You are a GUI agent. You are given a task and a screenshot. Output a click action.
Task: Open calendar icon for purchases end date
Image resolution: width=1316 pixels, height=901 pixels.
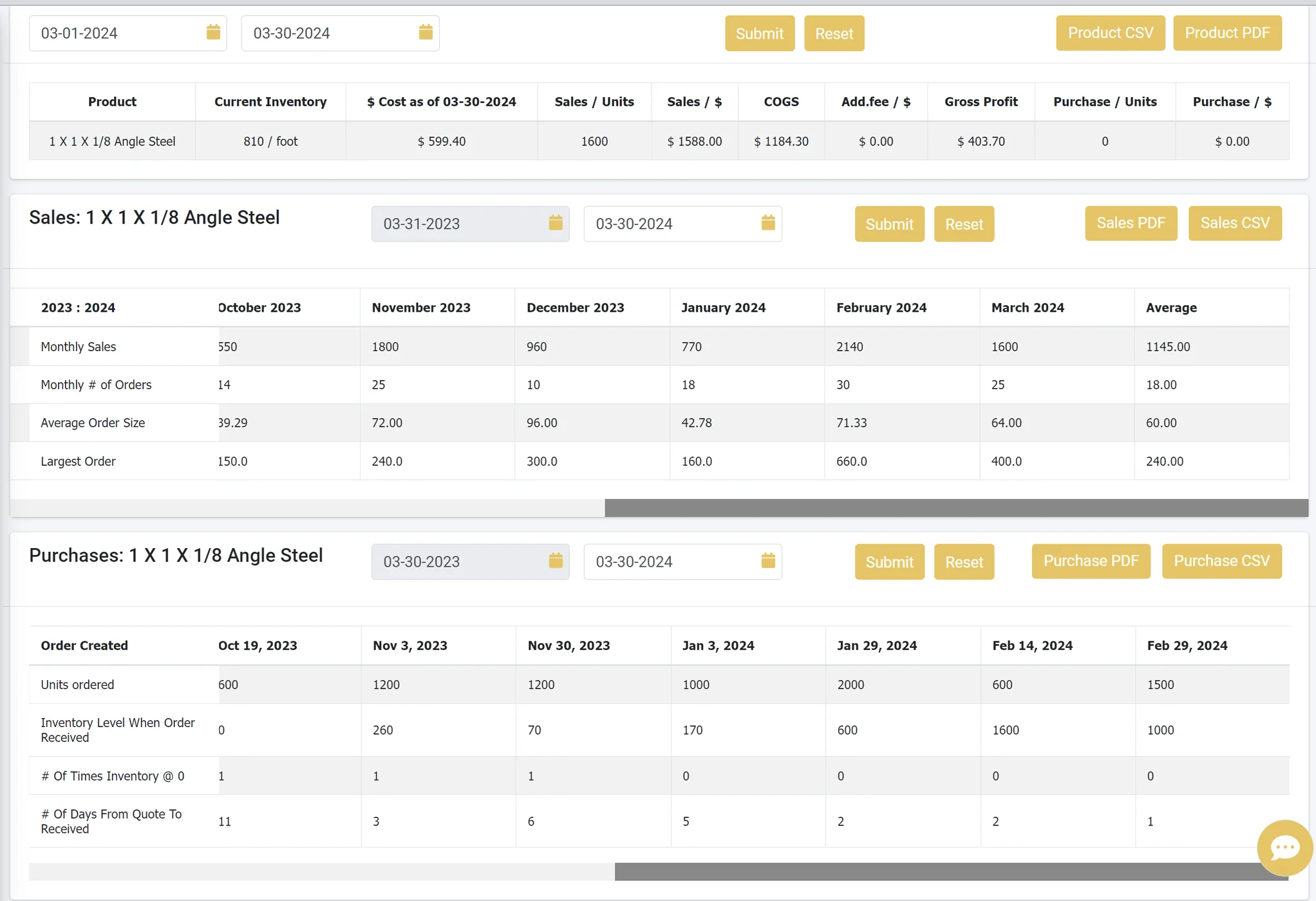(x=768, y=561)
